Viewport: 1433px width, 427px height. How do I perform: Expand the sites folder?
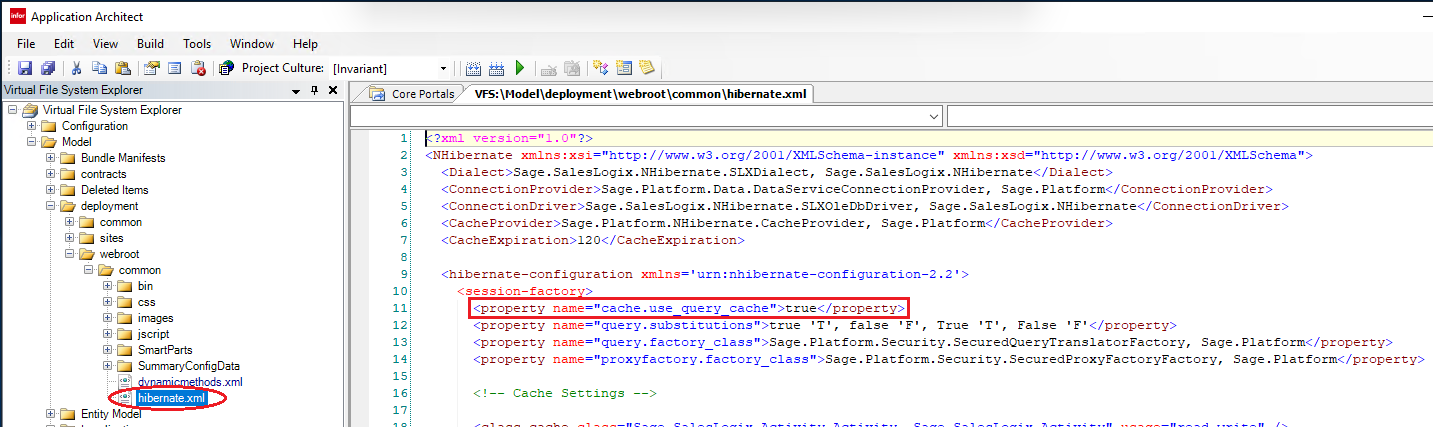69,238
